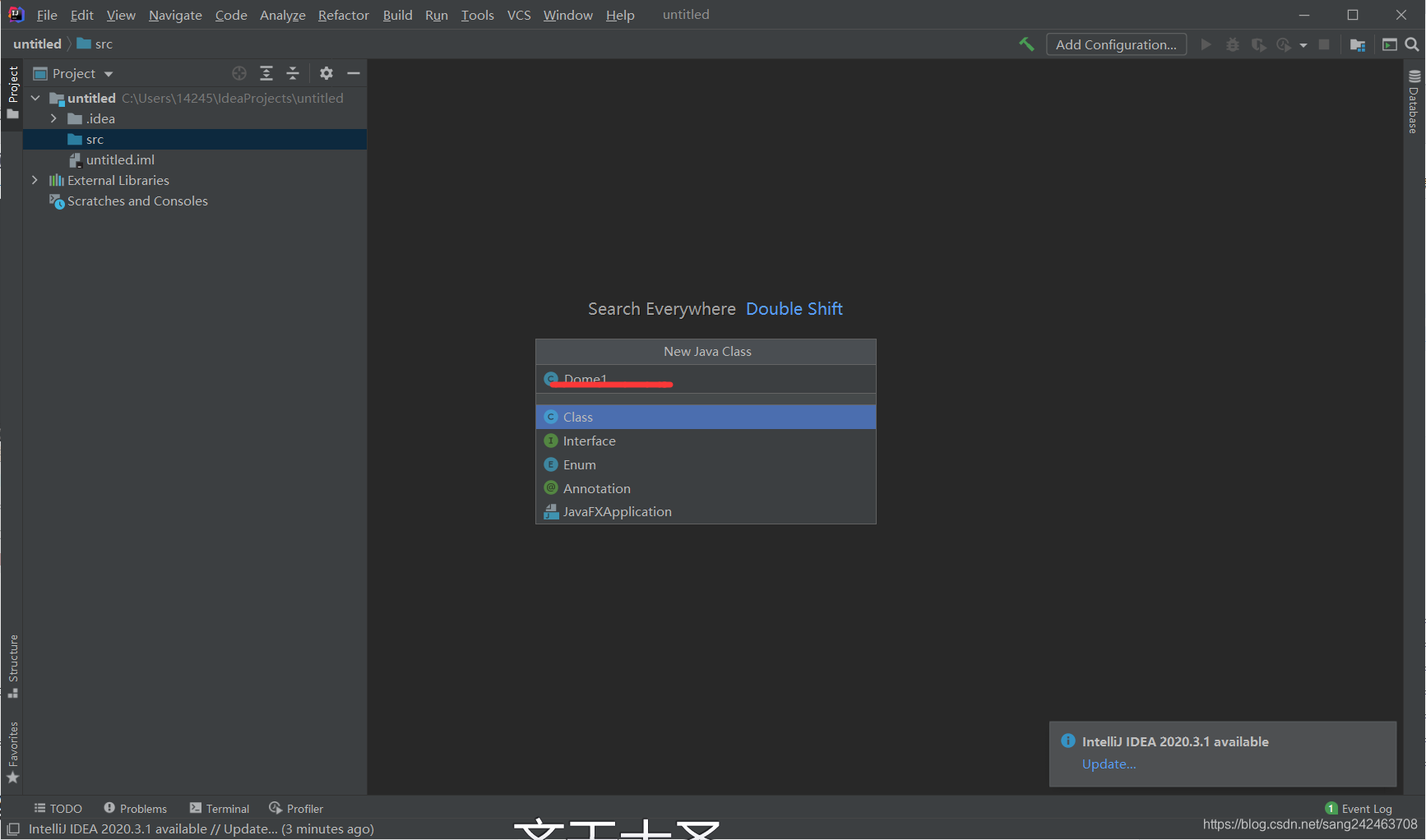Select Scratches and Consoles node
Image resolution: width=1426 pixels, height=840 pixels.
click(x=195, y=201)
